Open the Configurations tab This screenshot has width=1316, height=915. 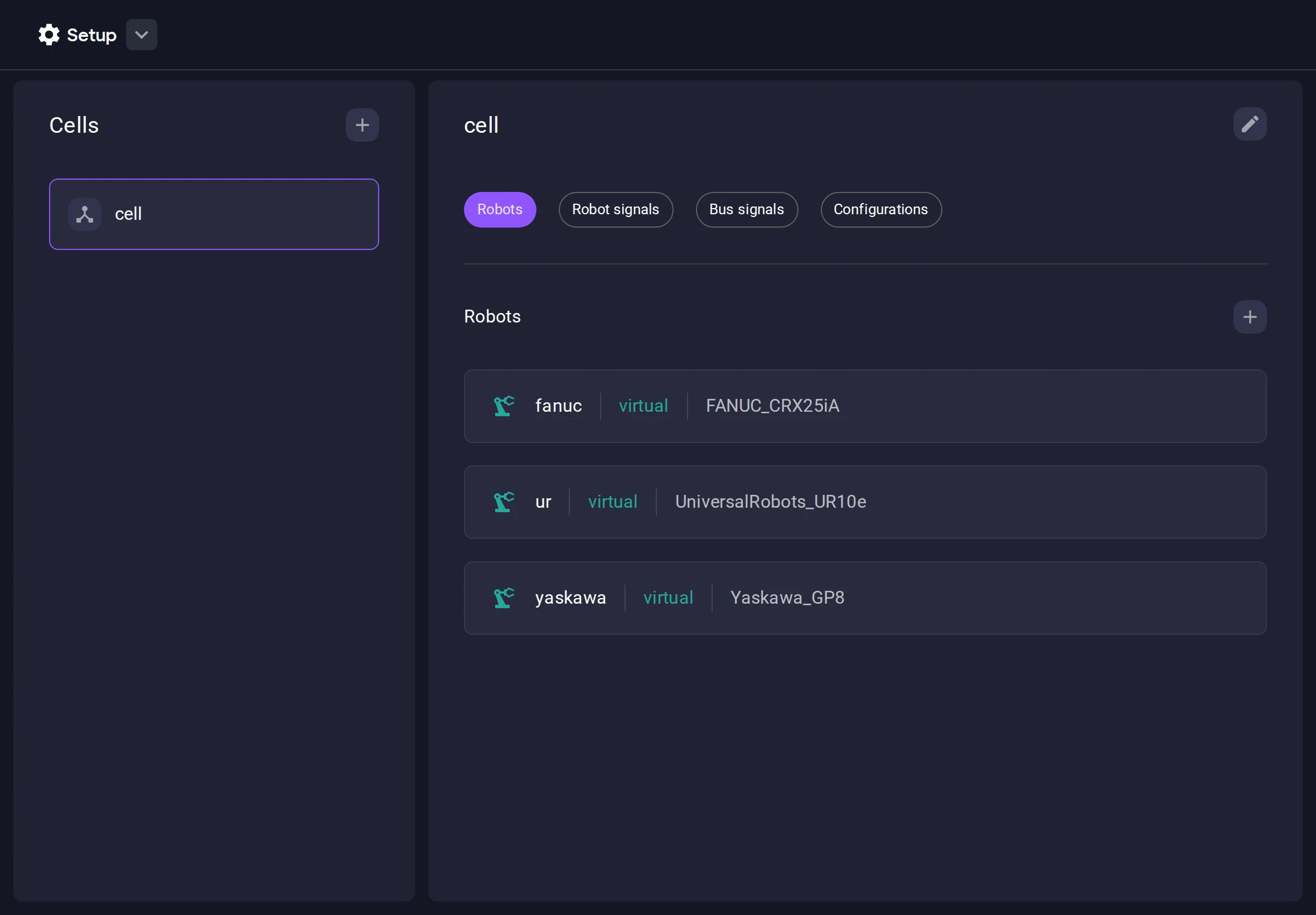(880, 209)
